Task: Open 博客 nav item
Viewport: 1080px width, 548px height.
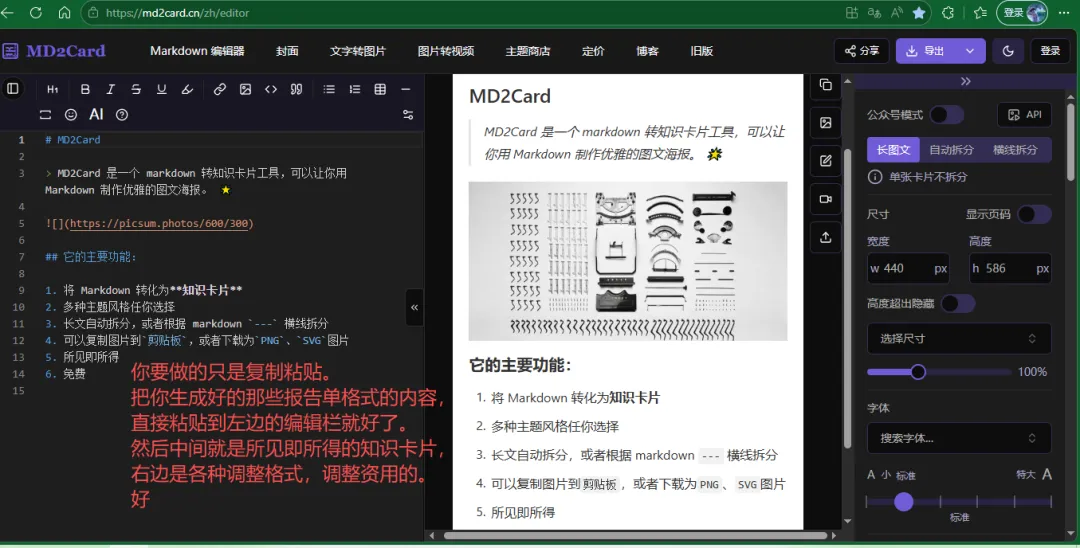Action: click(647, 51)
